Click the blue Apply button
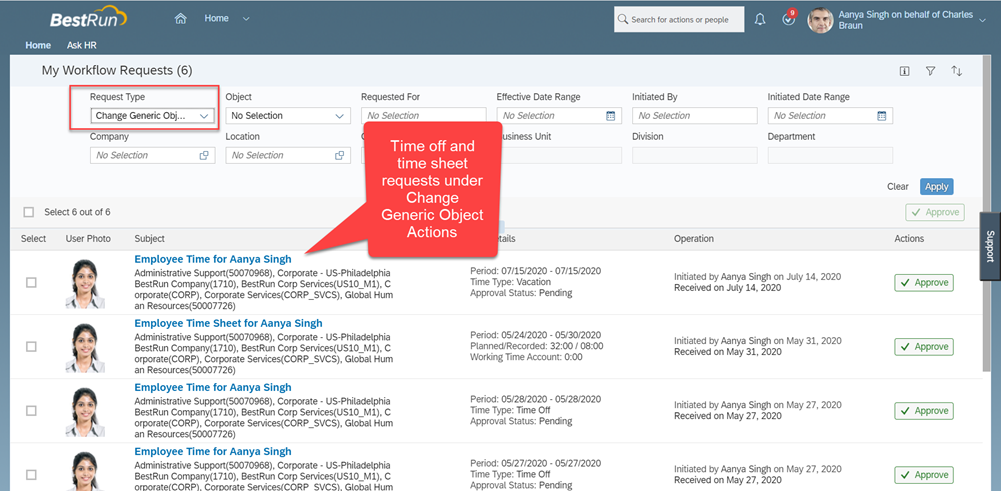 pos(937,186)
